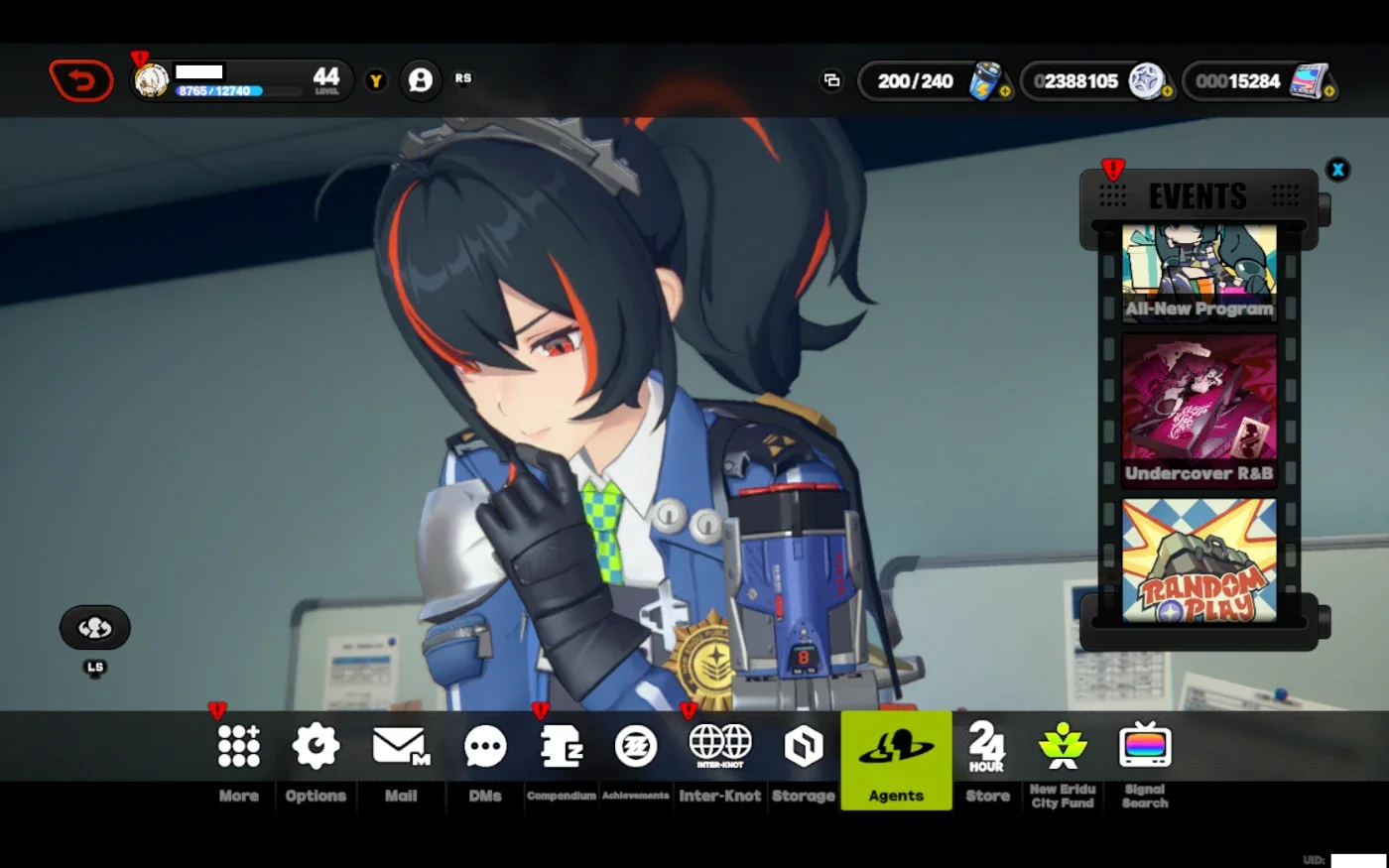
Task: Click the window switch icon near battery
Action: coord(831,80)
